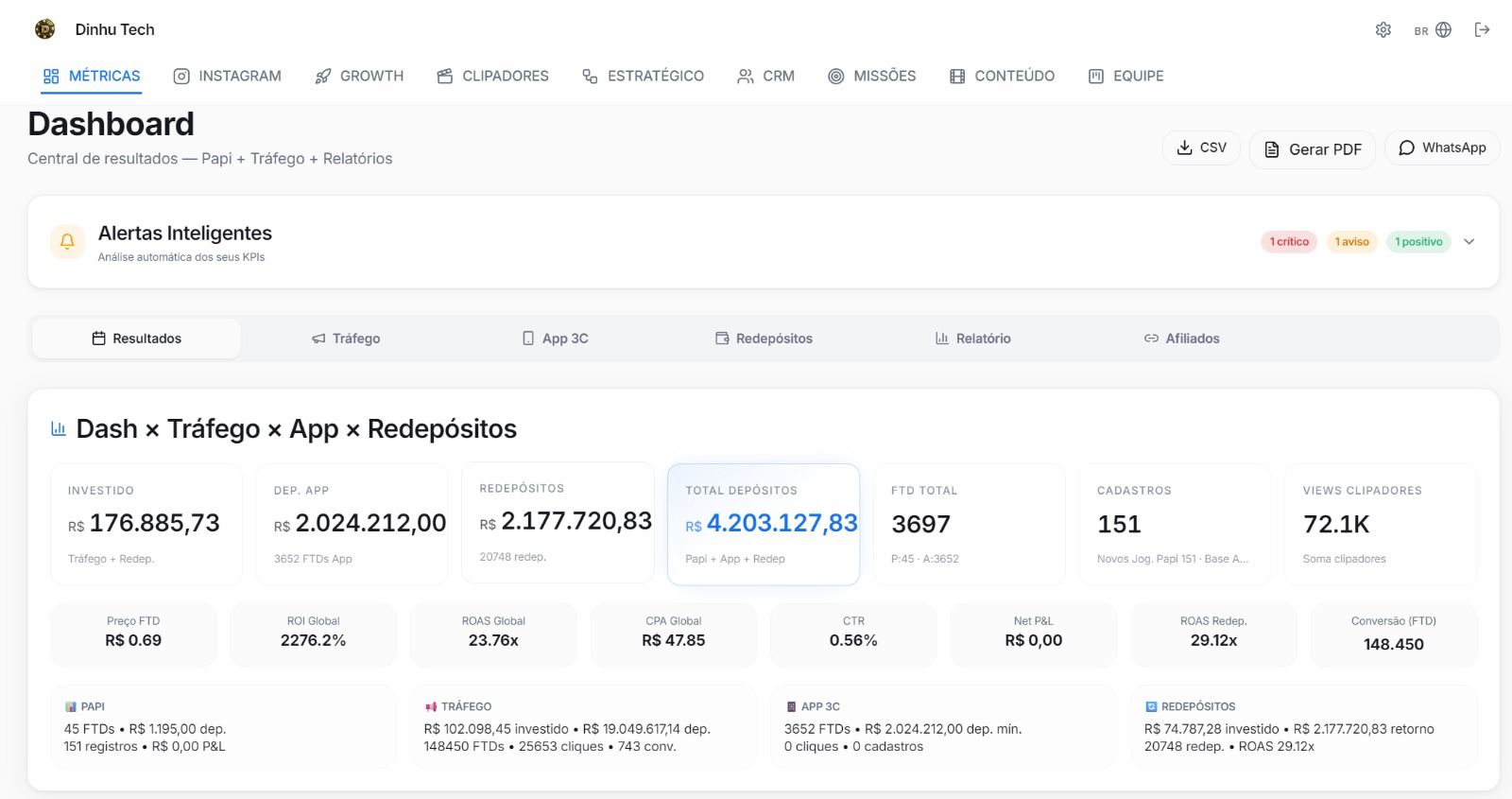The width and height of the screenshot is (1512, 799).
Task: Click the Gerar PDF button
Action: [1313, 149]
